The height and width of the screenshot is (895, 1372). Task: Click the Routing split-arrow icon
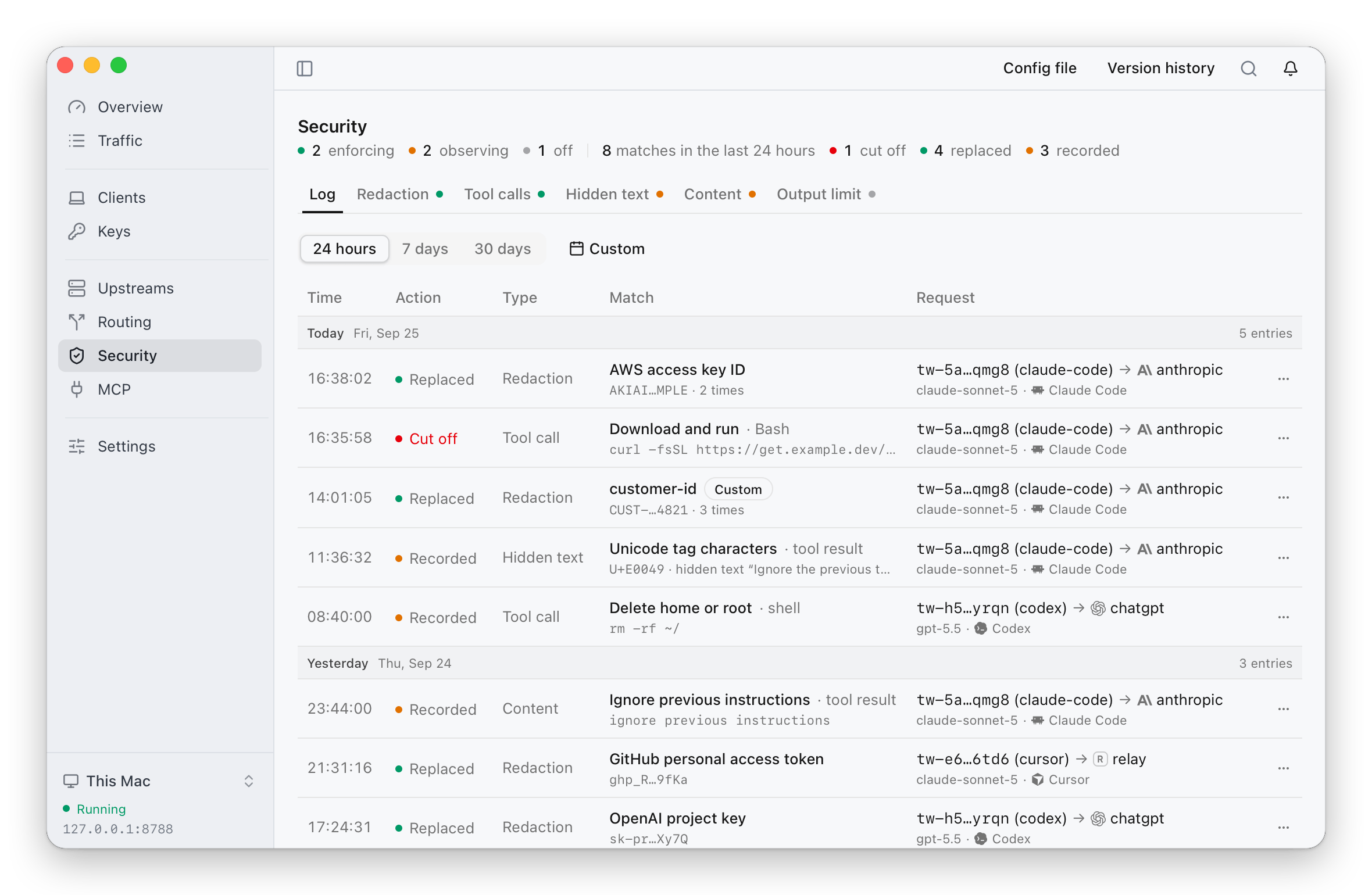pyautogui.click(x=77, y=322)
